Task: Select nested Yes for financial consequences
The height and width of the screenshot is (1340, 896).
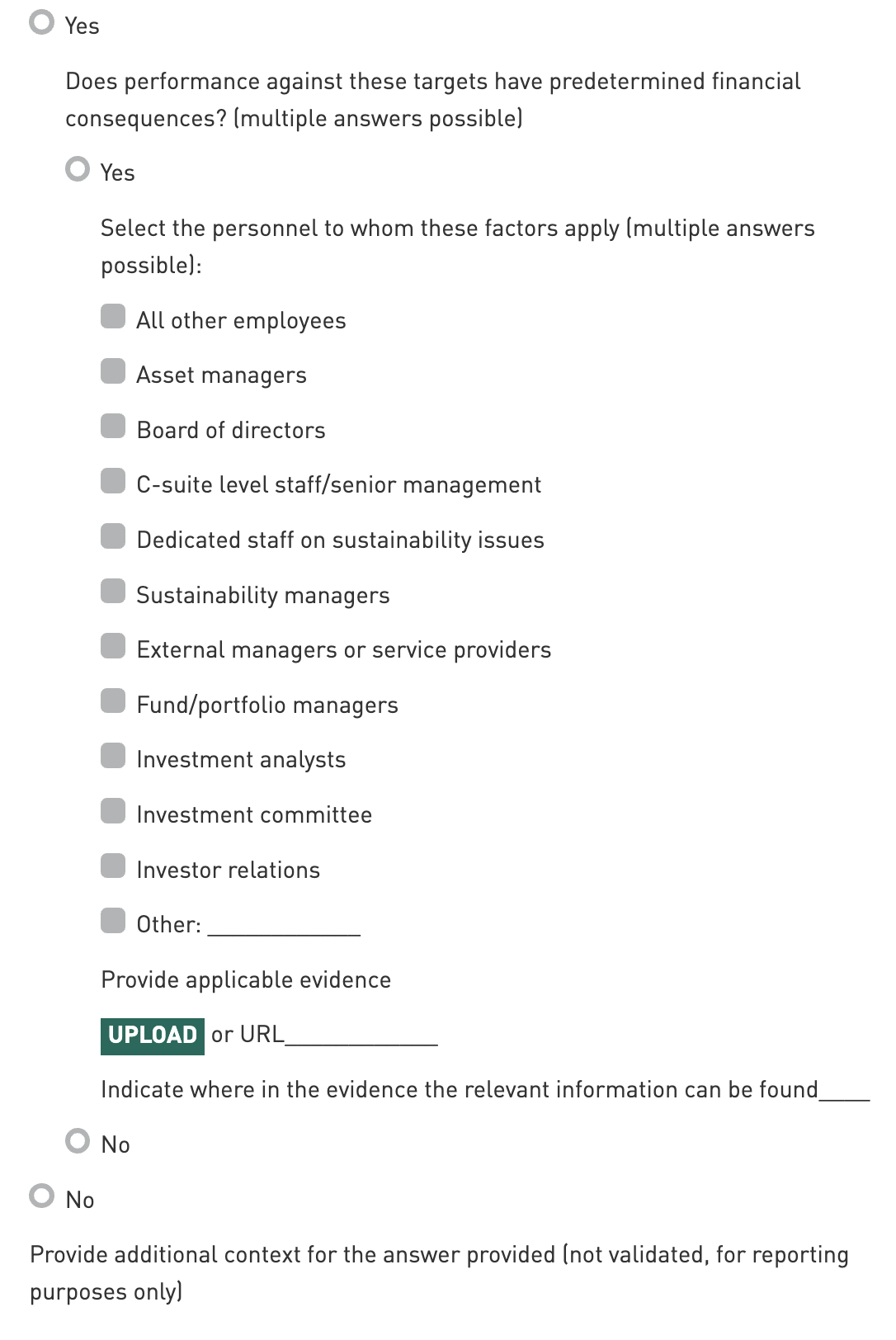Action: pos(78,170)
